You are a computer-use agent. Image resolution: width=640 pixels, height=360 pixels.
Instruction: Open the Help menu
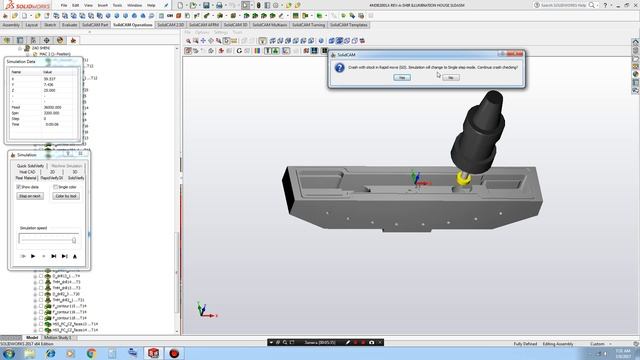(151, 5)
